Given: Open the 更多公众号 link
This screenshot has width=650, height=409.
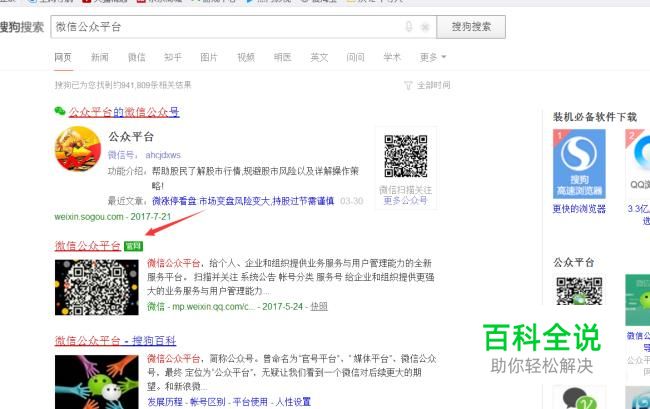Looking at the screenshot, I should click(405, 201).
